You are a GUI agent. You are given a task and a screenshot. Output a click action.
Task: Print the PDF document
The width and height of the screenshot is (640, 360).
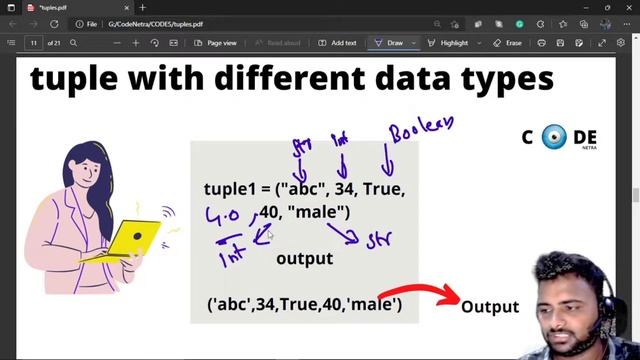(x=541, y=43)
